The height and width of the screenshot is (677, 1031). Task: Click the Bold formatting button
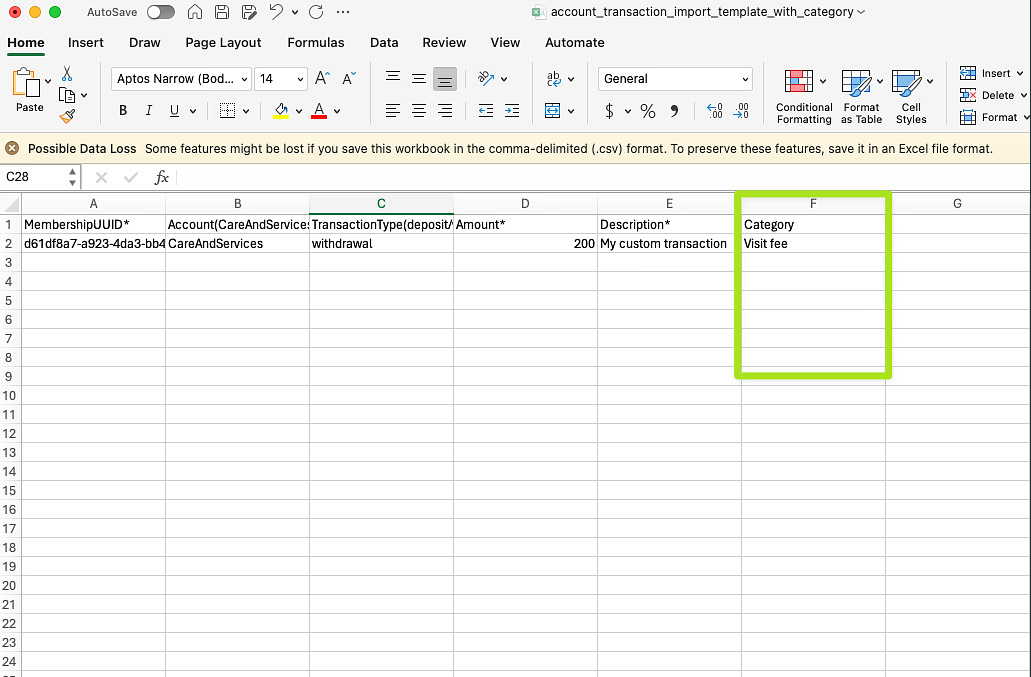pos(123,111)
